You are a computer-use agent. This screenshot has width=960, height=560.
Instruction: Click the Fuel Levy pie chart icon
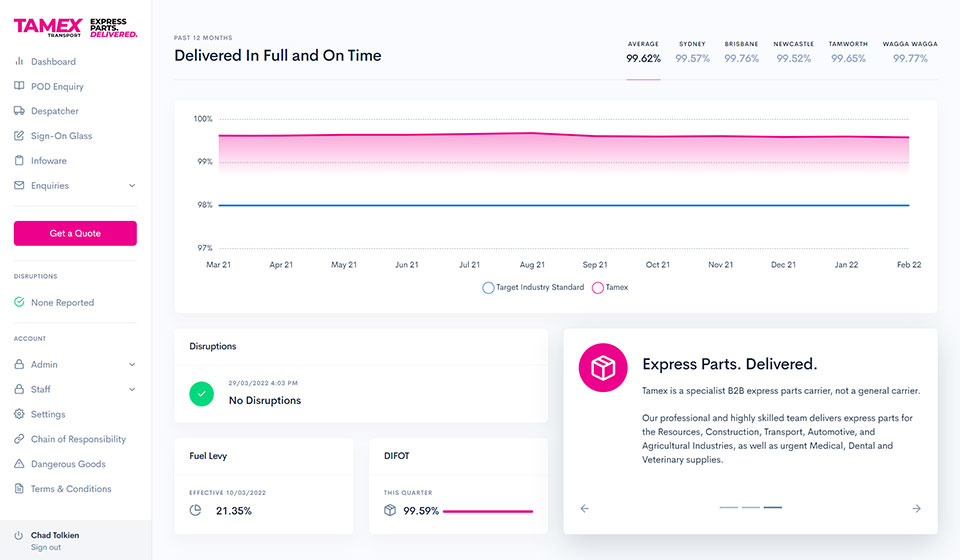(195, 510)
